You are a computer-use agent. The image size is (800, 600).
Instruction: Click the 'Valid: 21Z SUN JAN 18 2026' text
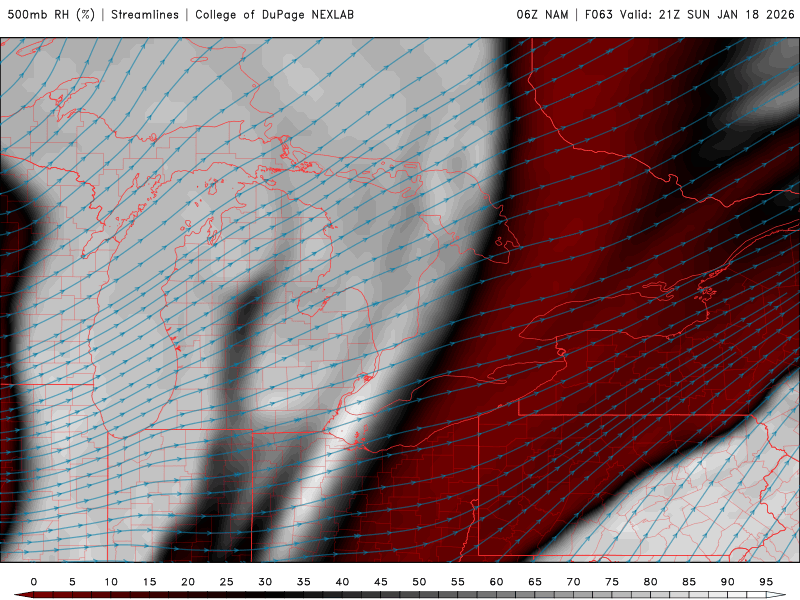pyautogui.click(x=707, y=15)
